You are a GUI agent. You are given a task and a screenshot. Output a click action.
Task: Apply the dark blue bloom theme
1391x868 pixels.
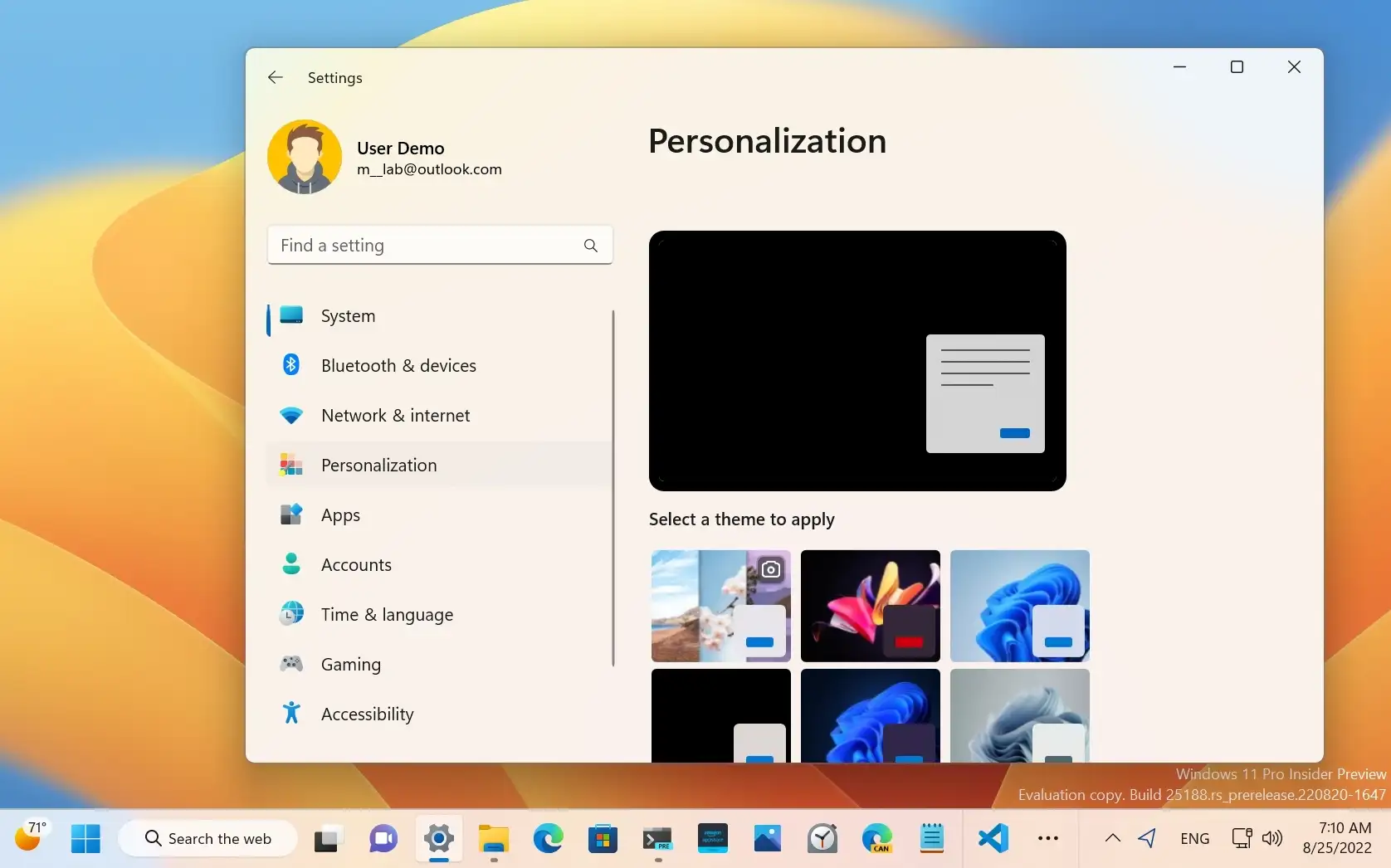pos(871,715)
